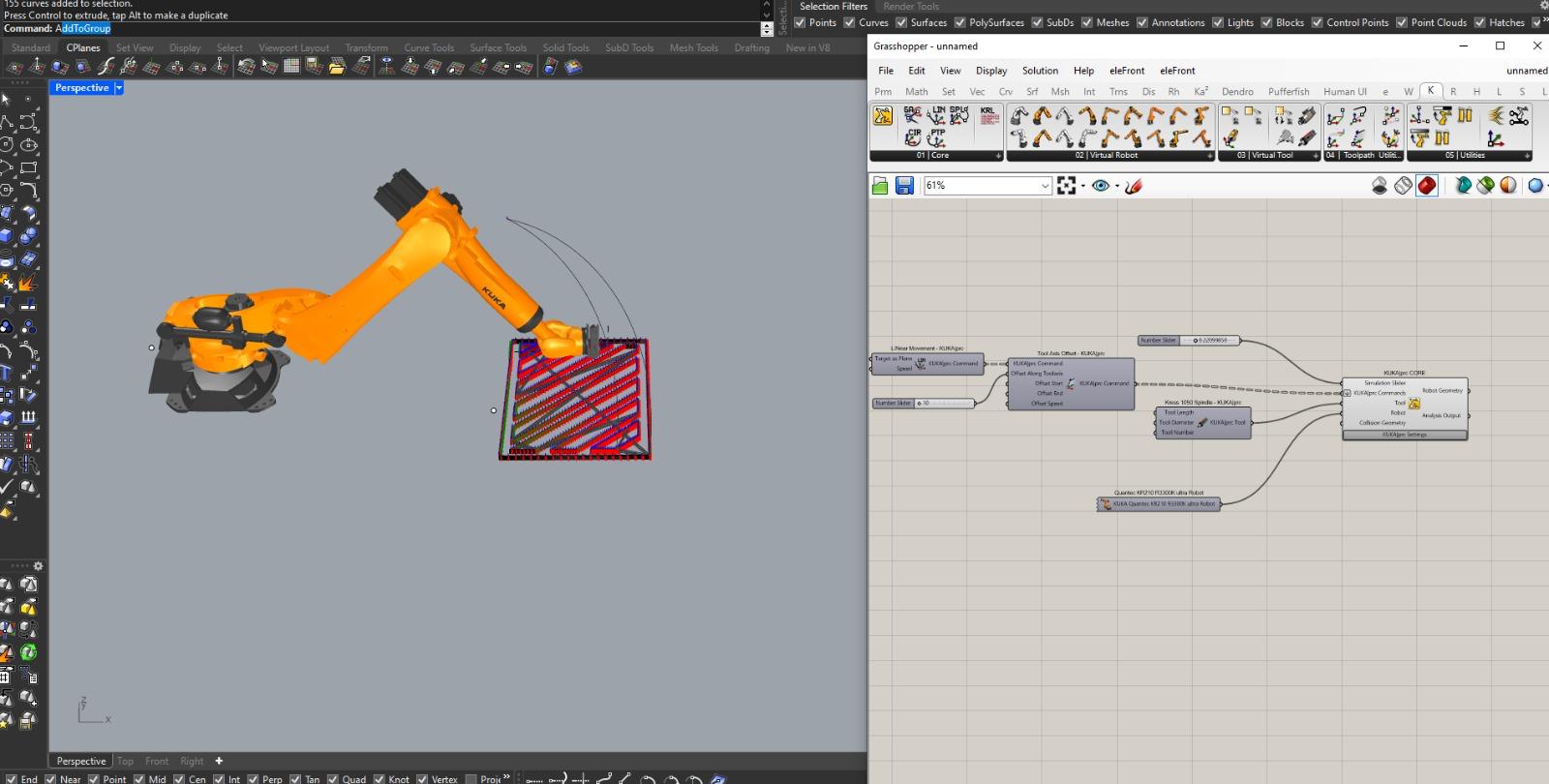Switch to the Curve Tools toolbar tab

pos(429,47)
